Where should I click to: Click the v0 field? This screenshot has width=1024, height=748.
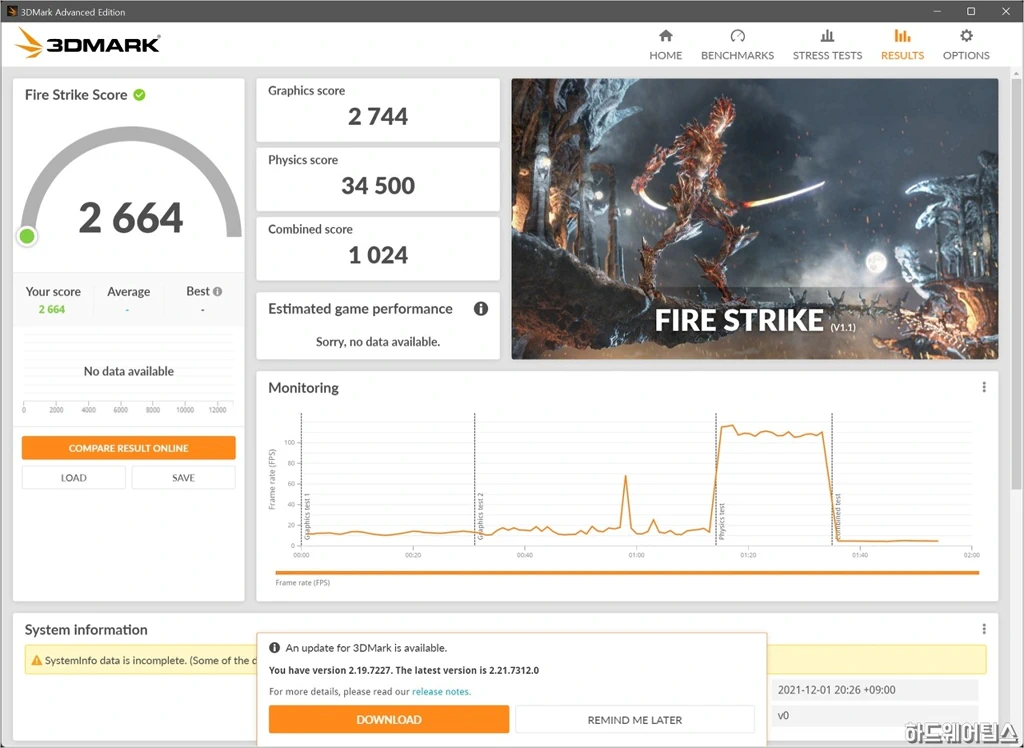tap(875, 715)
